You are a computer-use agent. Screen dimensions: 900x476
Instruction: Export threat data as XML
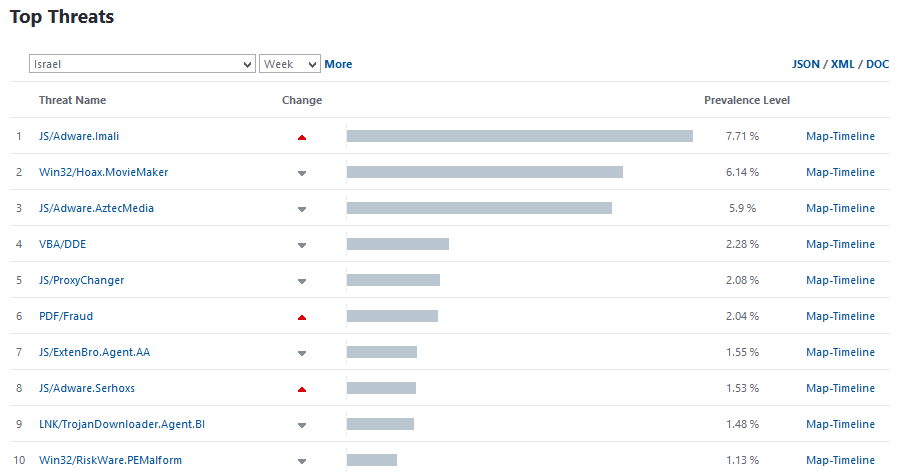(843, 64)
